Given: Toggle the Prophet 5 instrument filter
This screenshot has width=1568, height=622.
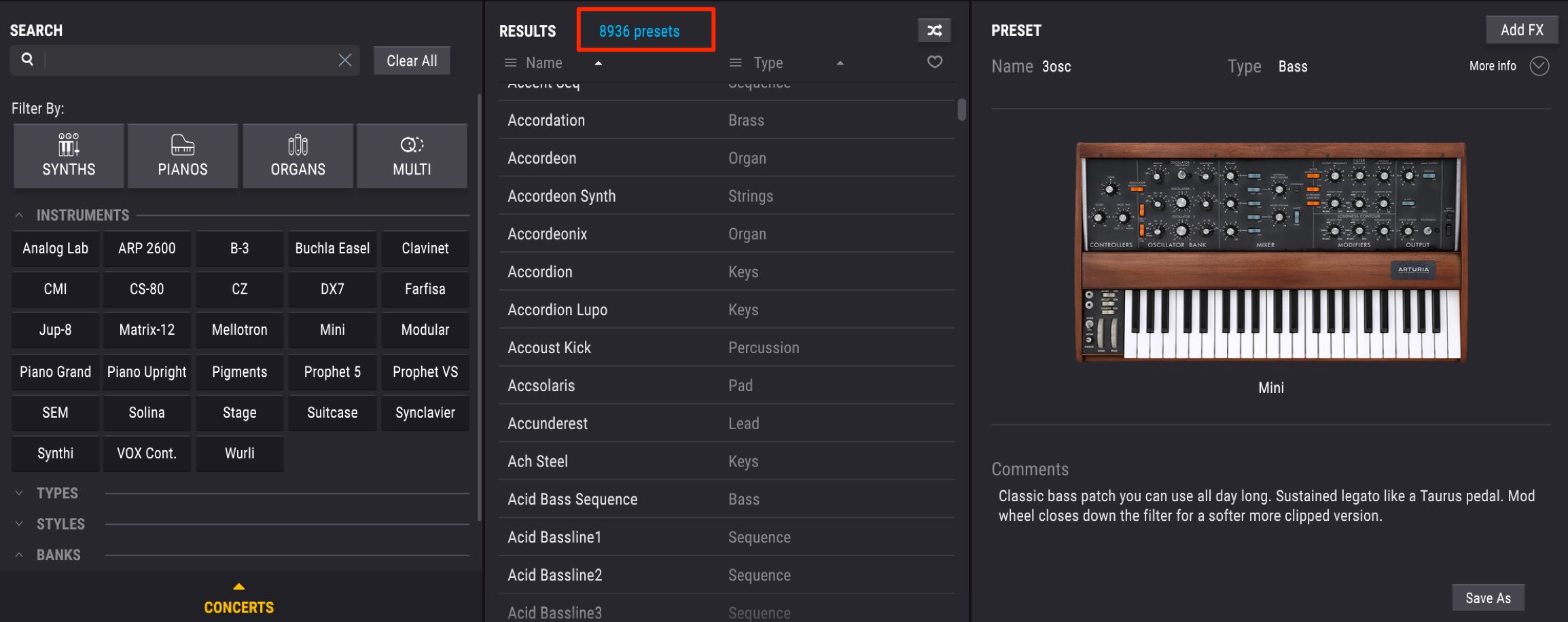Looking at the screenshot, I should pyautogui.click(x=332, y=372).
